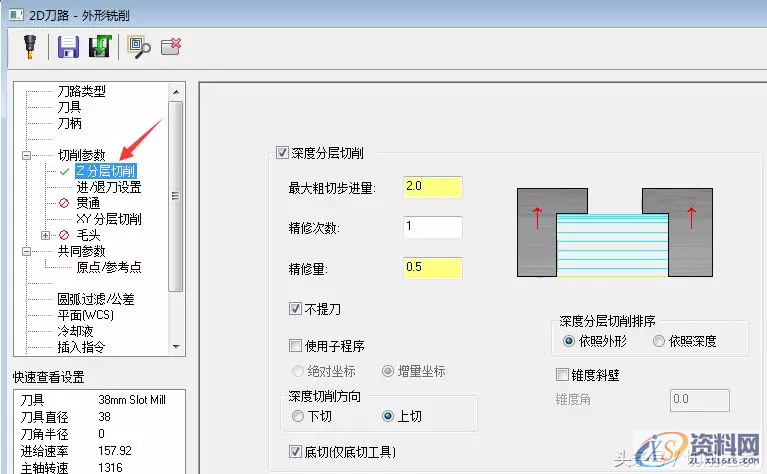Click the 锥度角 input field
The height and width of the screenshot is (474, 767).
699,400
